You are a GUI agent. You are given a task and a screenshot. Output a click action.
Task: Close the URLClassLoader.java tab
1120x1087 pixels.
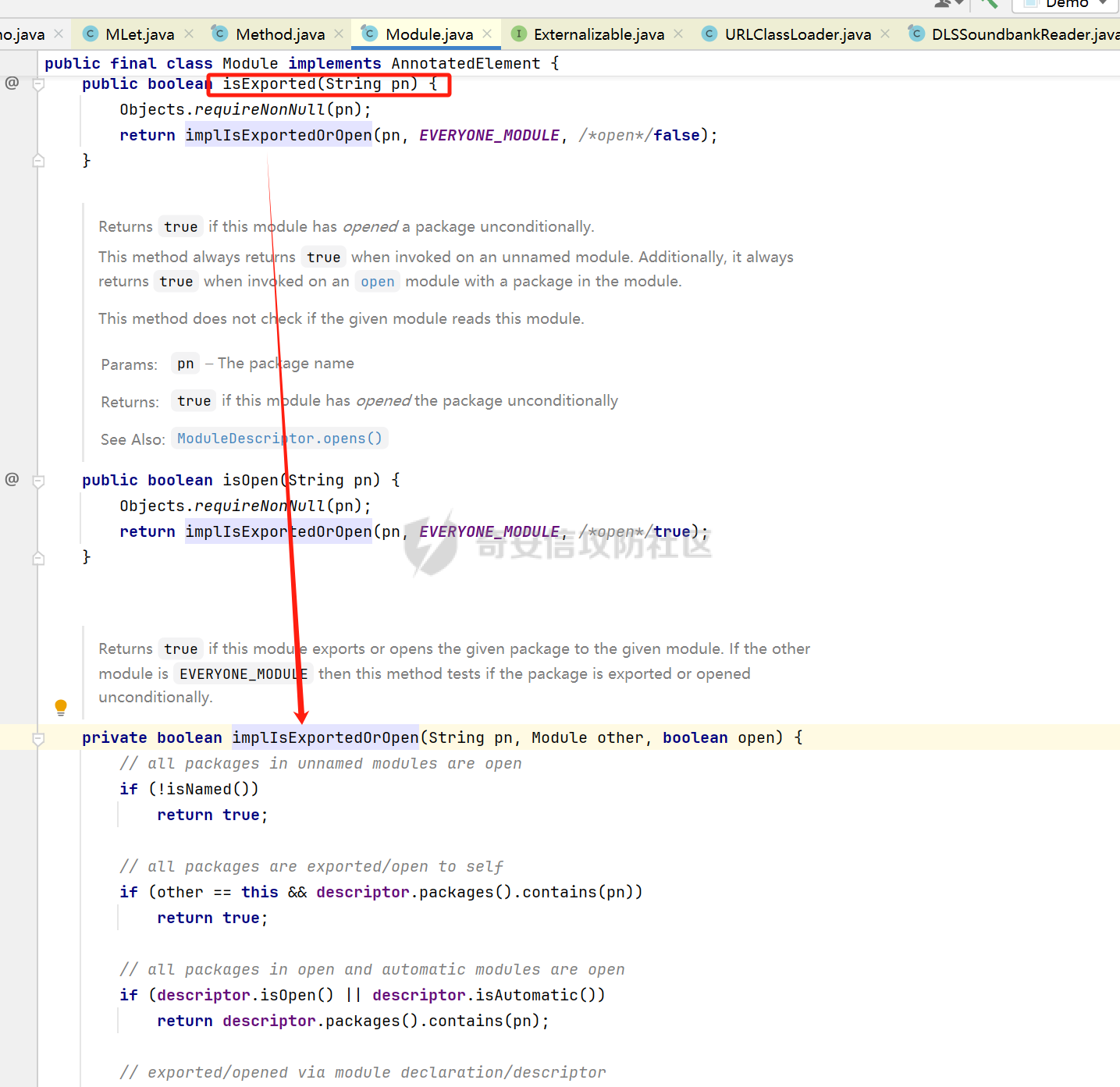click(885, 34)
